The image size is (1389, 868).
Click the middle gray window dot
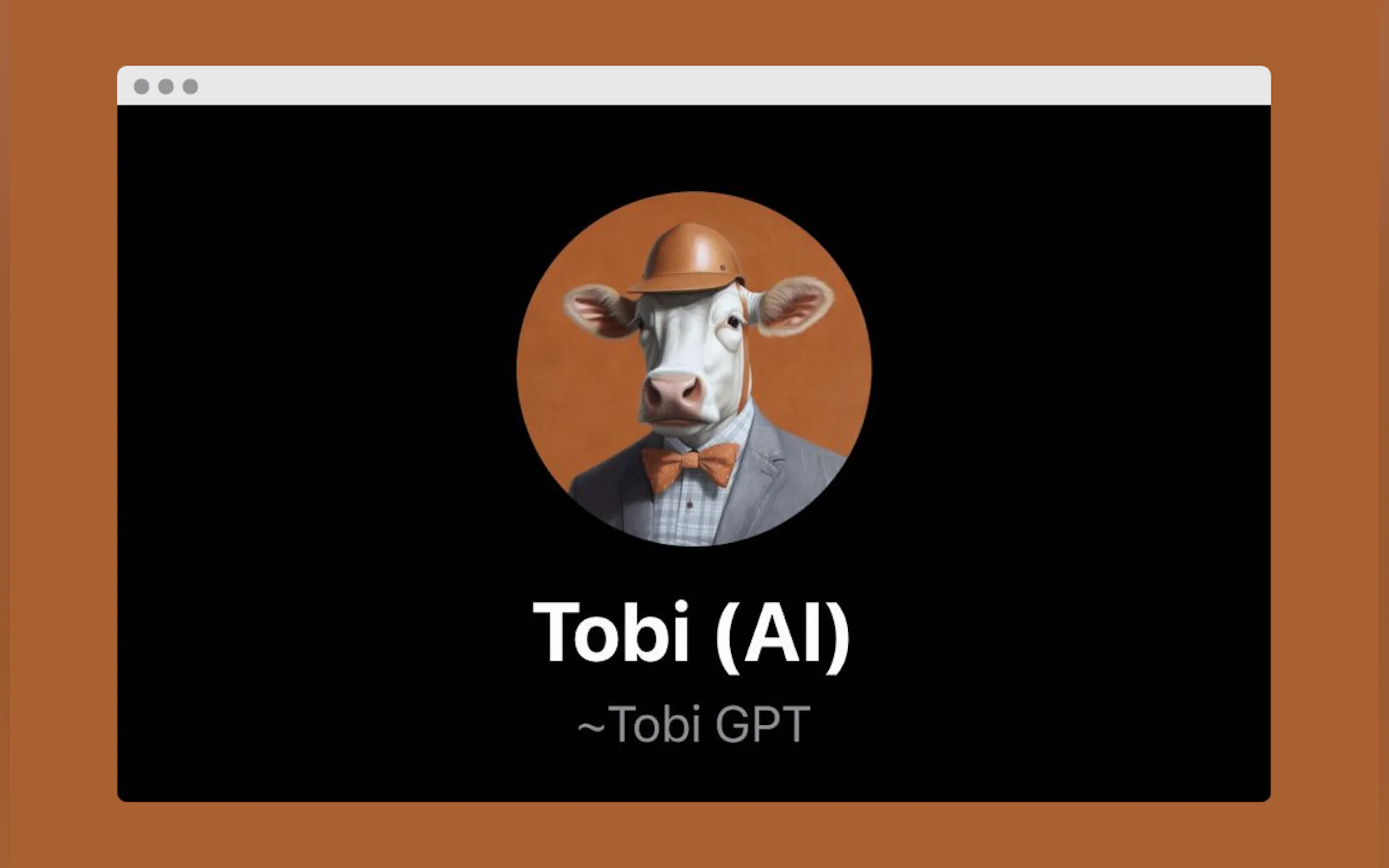(166, 87)
